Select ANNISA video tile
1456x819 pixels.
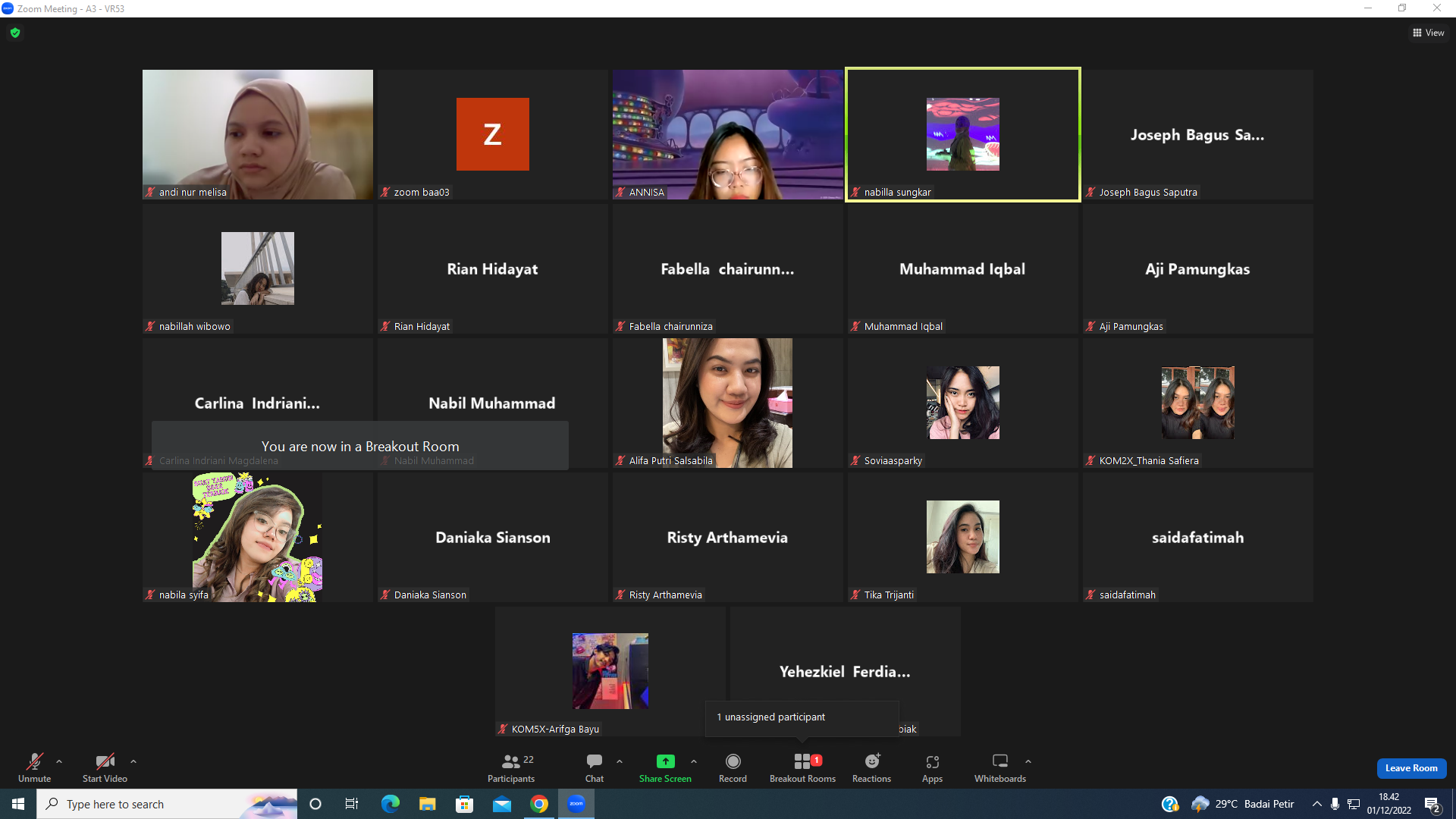[x=728, y=134]
